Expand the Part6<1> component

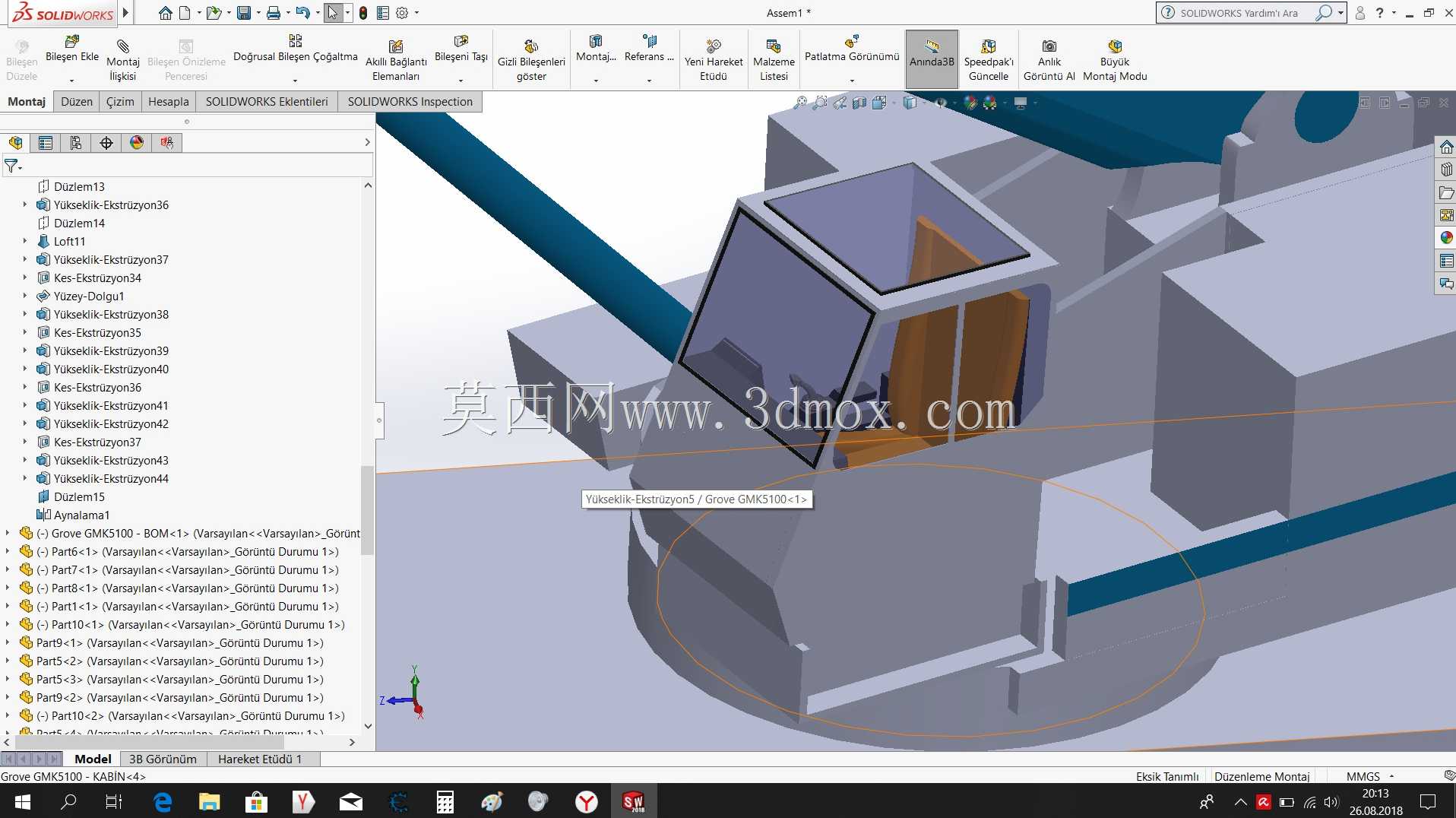8,551
